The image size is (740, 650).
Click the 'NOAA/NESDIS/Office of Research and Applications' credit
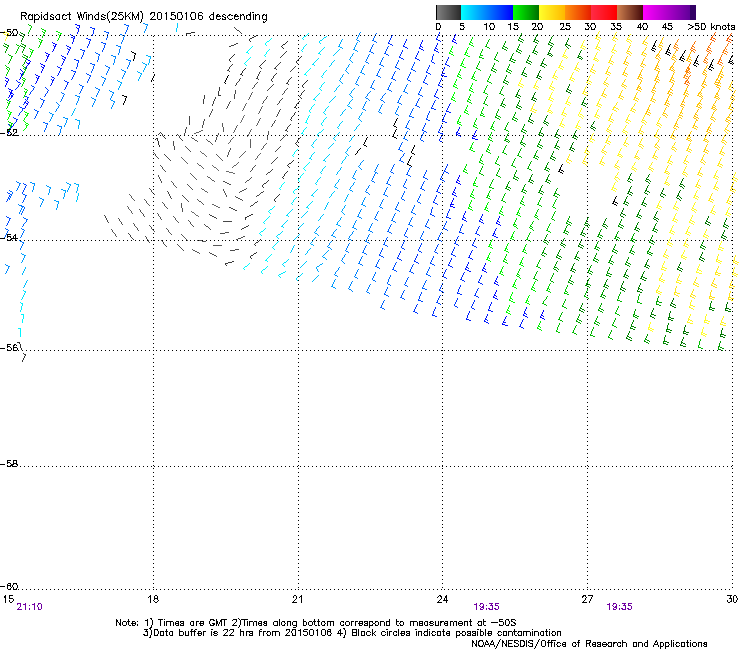click(589, 644)
